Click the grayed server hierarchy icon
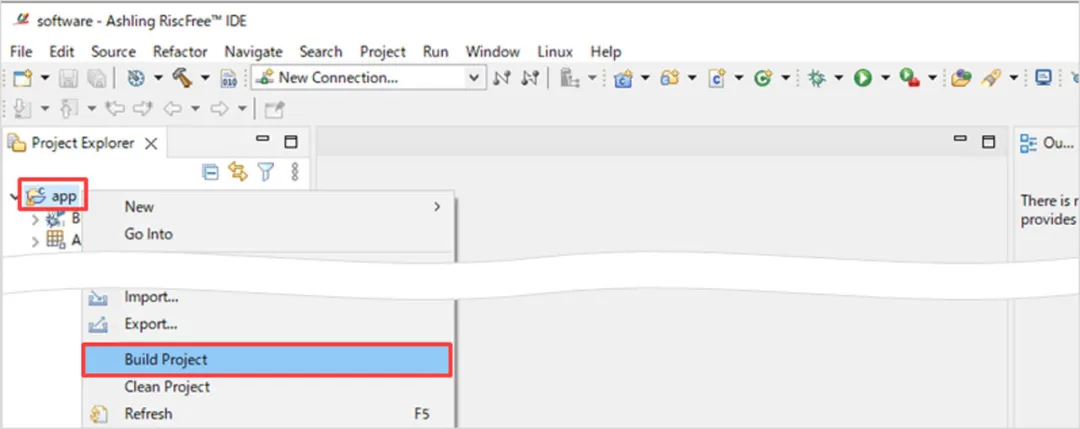Screen dimensions: 1080x429 pyautogui.click(x=569, y=79)
